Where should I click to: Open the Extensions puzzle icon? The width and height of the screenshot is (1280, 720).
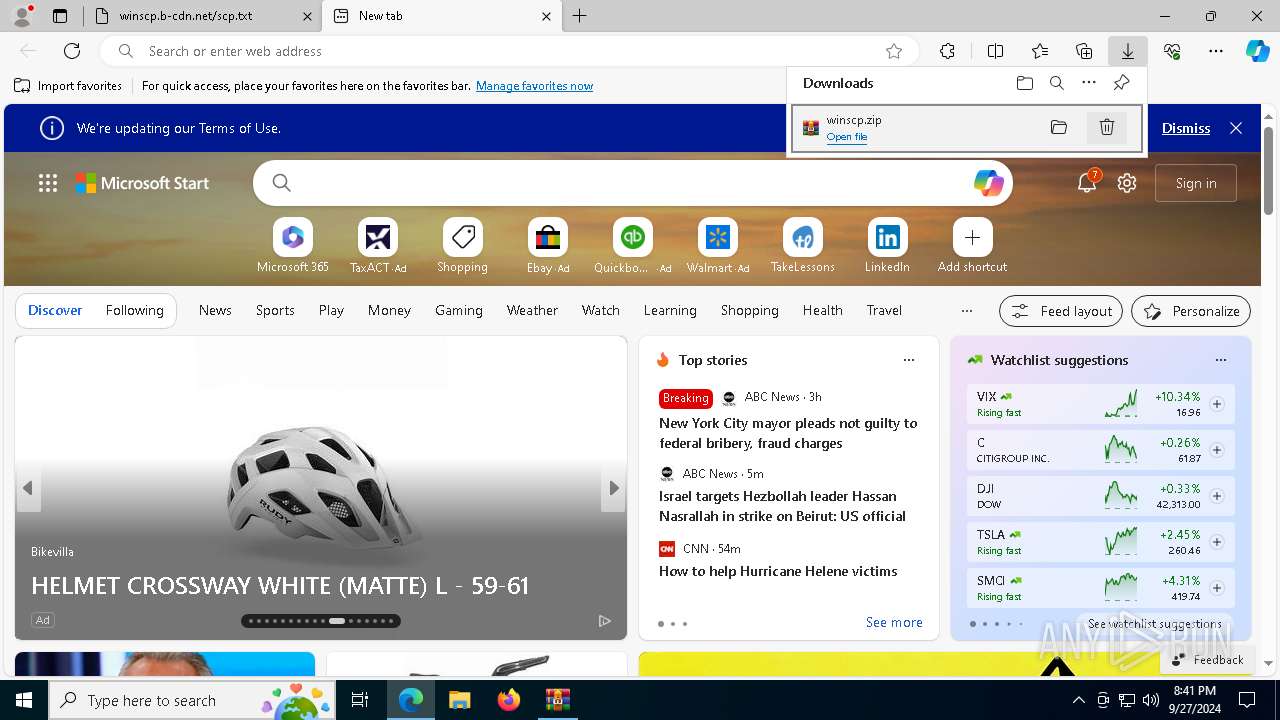click(948, 51)
